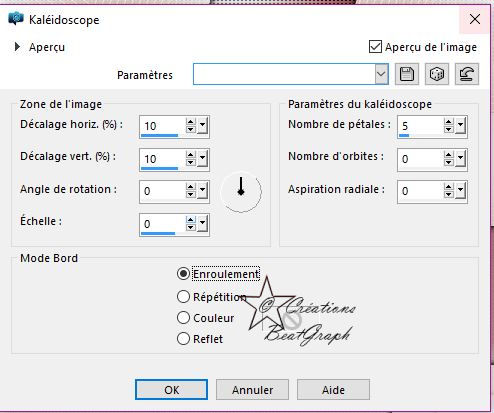Image resolution: width=494 pixels, height=413 pixels.
Task: Open Aspiration radiale slider dropdown arrow
Action: tap(460, 191)
